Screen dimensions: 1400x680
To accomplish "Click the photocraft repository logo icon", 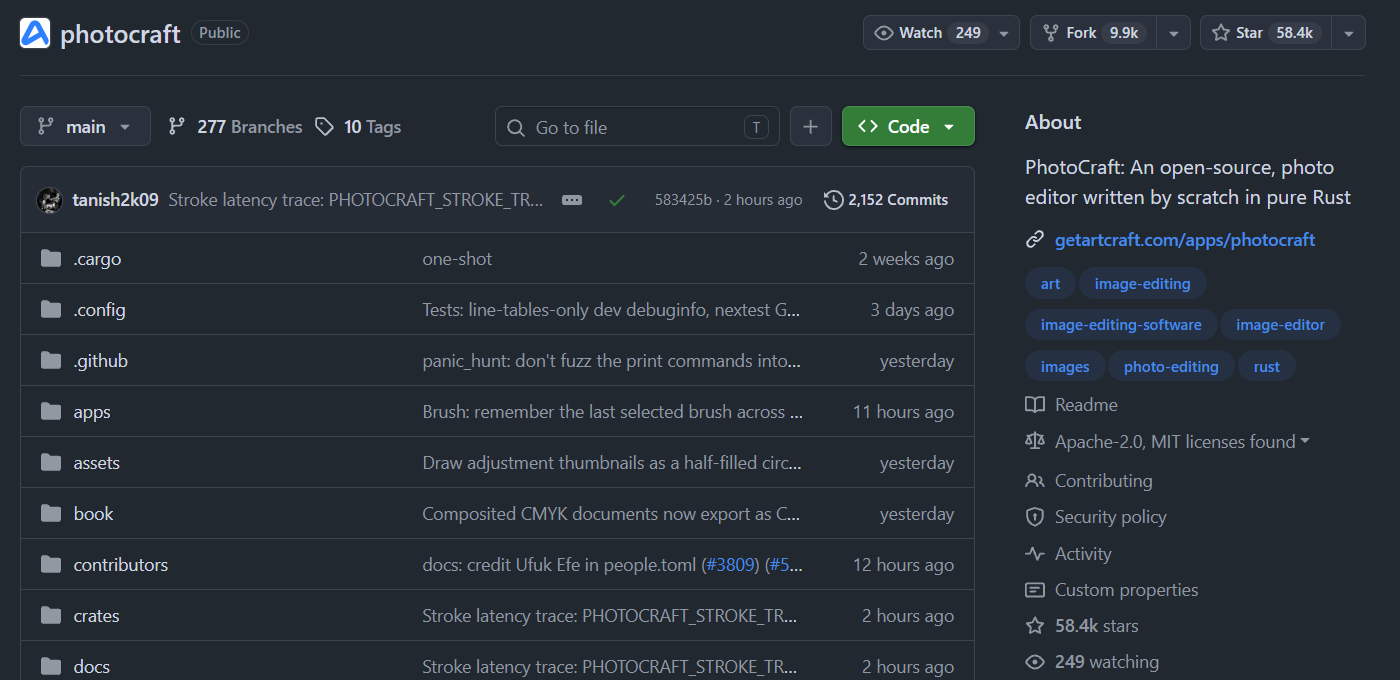I will [35, 33].
